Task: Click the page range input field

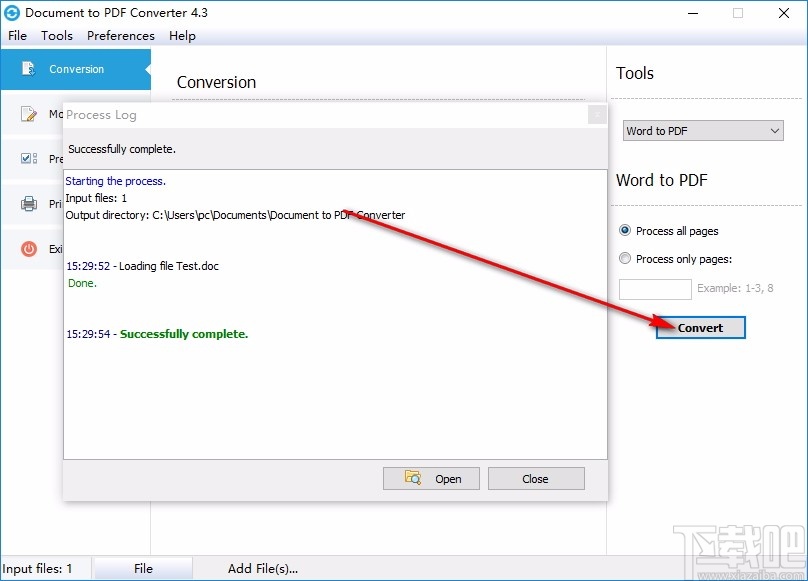Action: 655,288
